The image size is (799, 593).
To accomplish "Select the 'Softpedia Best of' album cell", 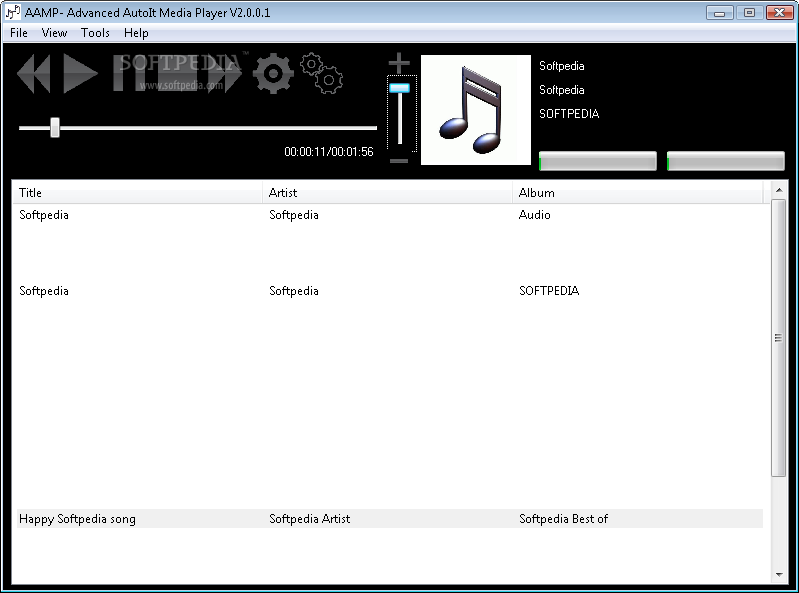I will tap(563, 519).
